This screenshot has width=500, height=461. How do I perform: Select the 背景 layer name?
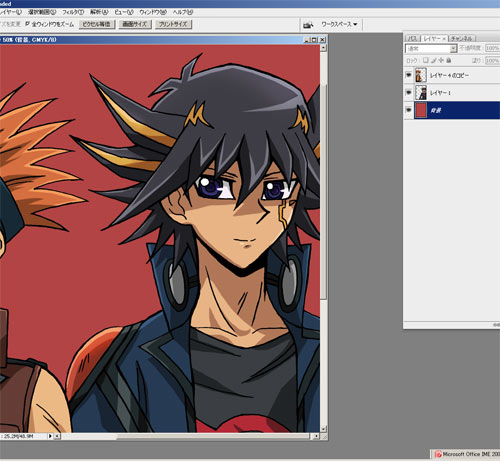pyautogui.click(x=436, y=110)
